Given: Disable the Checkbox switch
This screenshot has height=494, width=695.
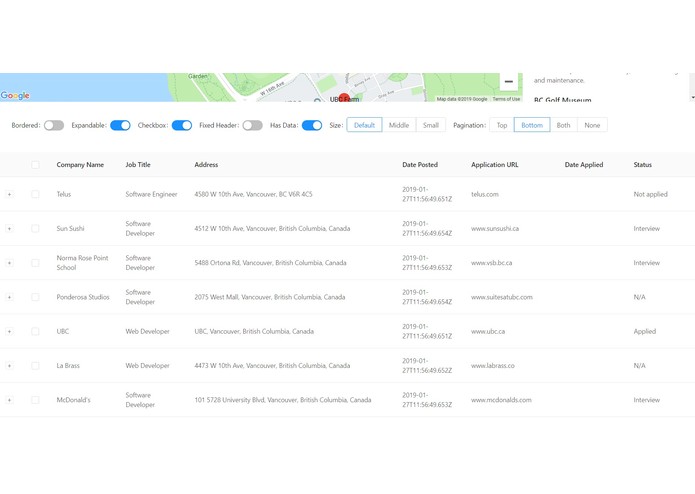Looking at the screenshot, I should point(182,125).
